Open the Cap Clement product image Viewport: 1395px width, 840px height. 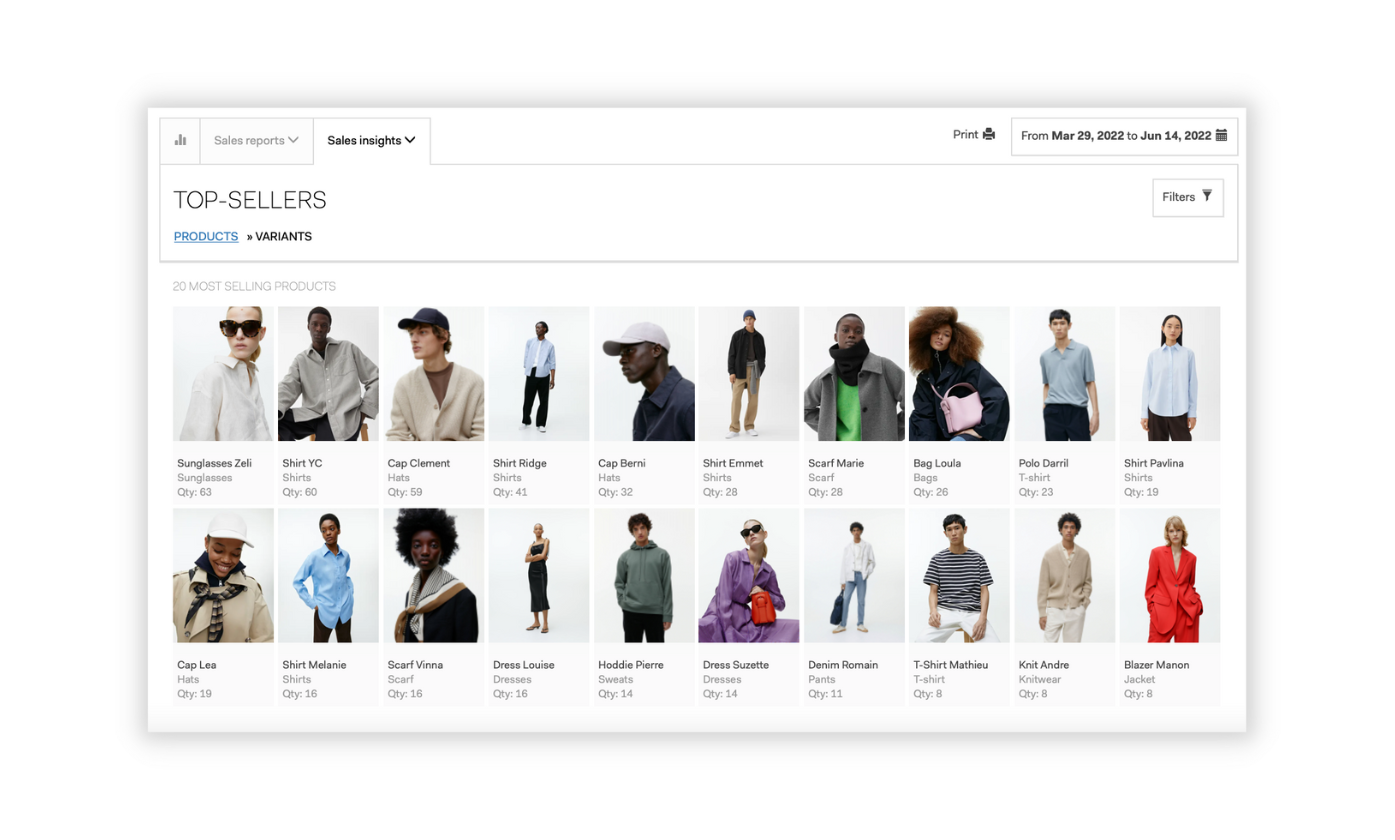point(434,374)
